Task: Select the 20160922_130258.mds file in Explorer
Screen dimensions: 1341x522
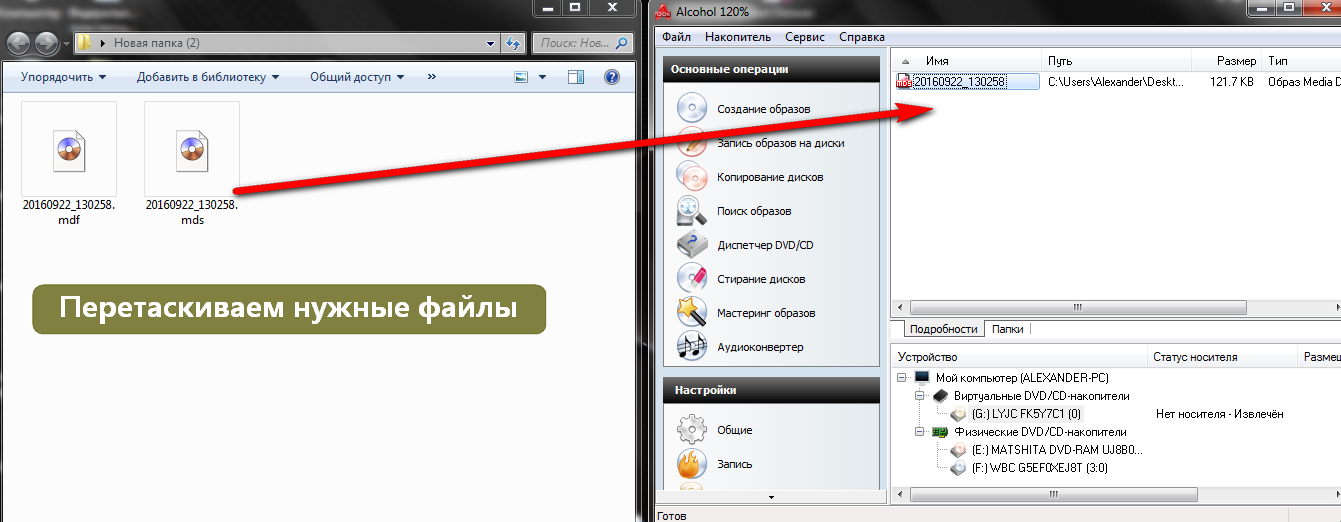Action: (x=192, y=164)
